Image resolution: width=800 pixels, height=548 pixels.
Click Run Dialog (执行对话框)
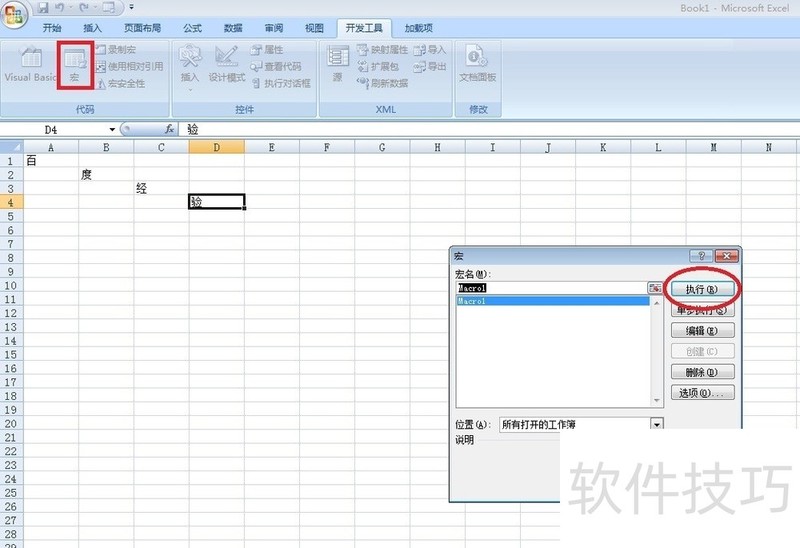(281, 83)
